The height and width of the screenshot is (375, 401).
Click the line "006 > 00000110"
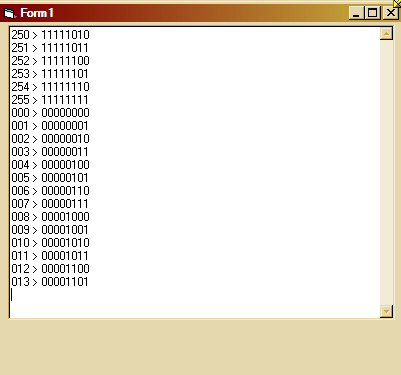pos(50,191)
